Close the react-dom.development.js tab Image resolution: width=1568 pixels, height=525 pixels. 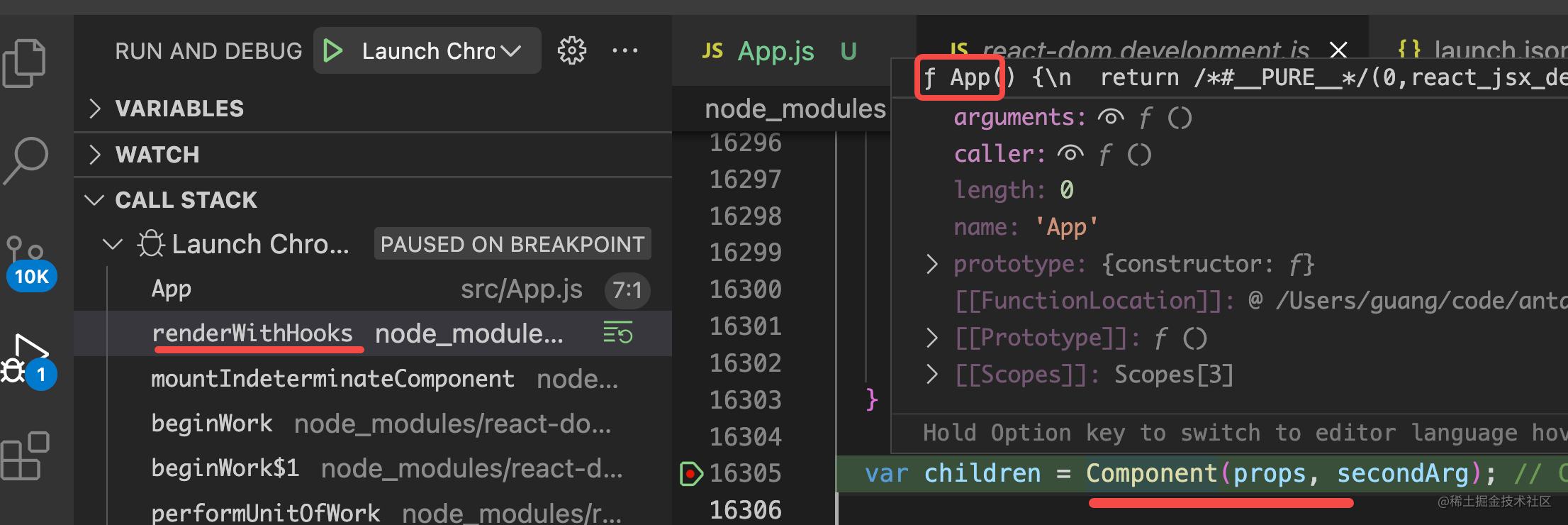tap(1338, 50)
